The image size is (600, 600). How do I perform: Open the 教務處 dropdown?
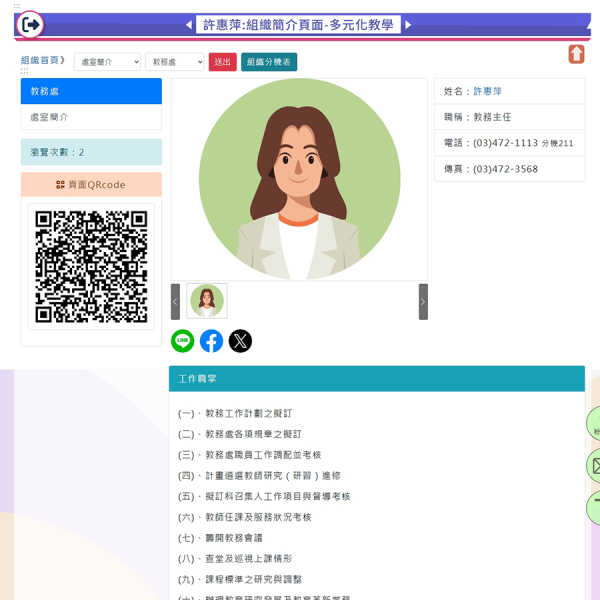175,62
